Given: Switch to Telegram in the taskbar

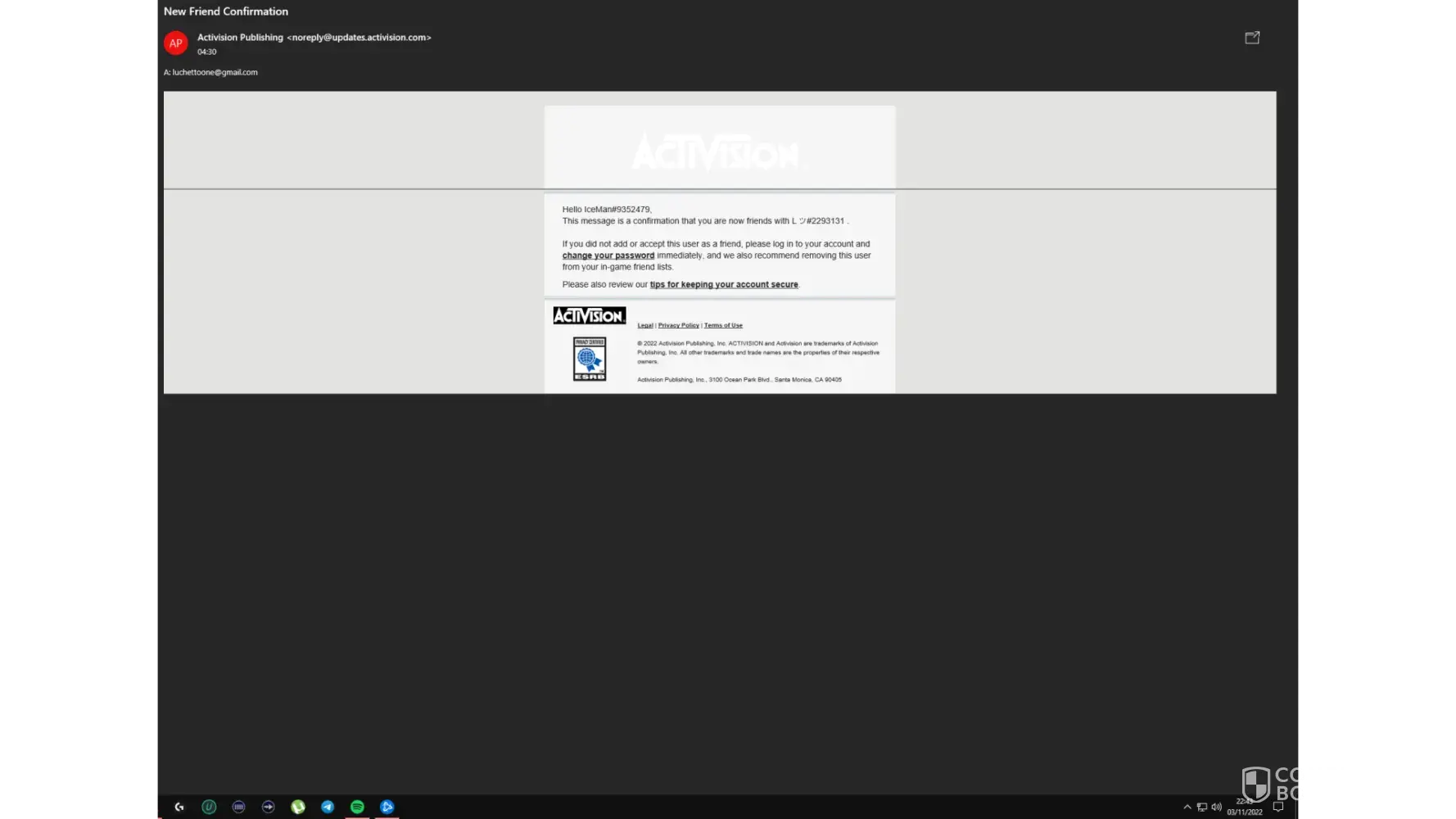Looking at the screenshot, I should coord(328,807).
